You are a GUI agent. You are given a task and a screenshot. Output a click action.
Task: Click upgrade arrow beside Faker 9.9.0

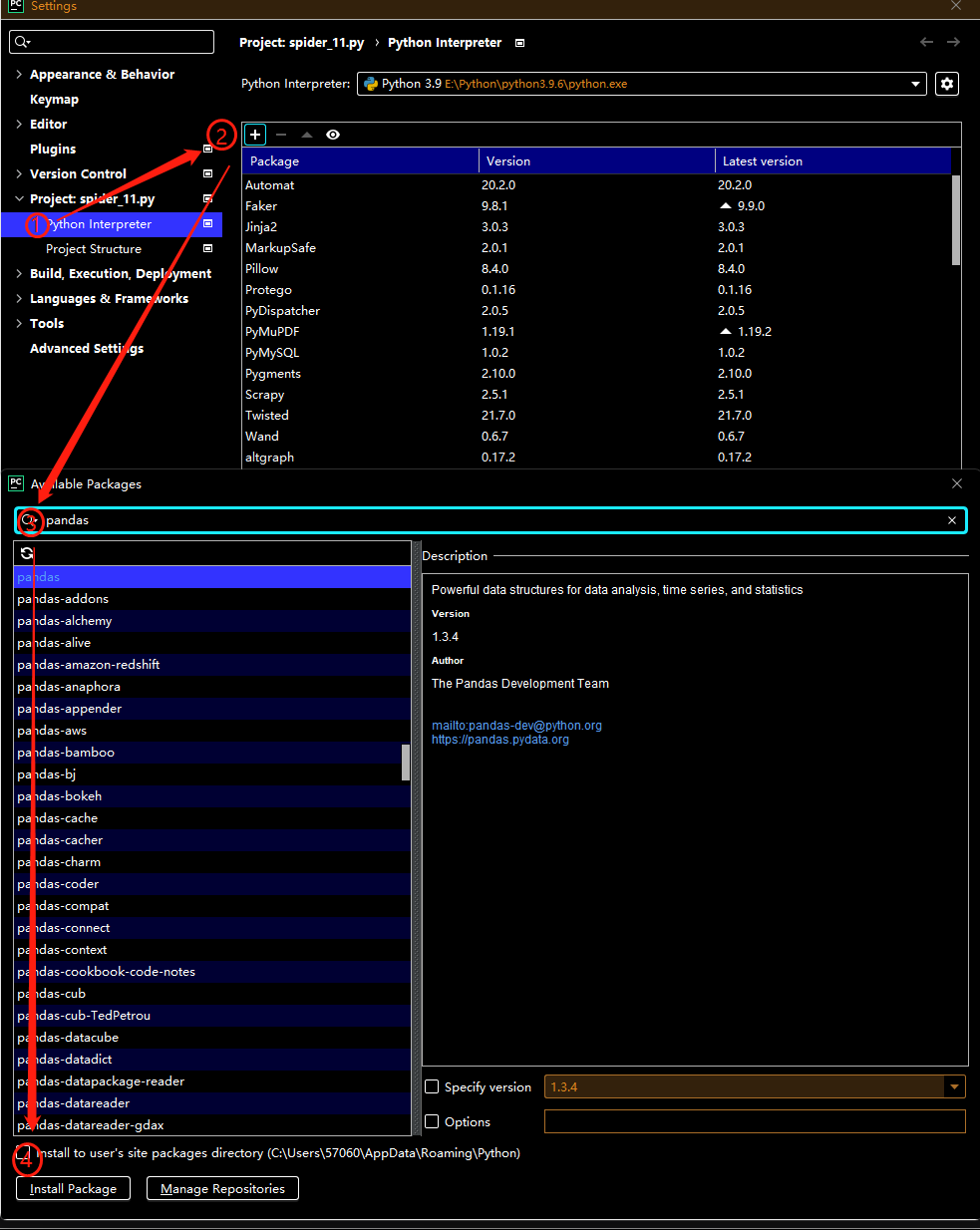coord(726,205)
